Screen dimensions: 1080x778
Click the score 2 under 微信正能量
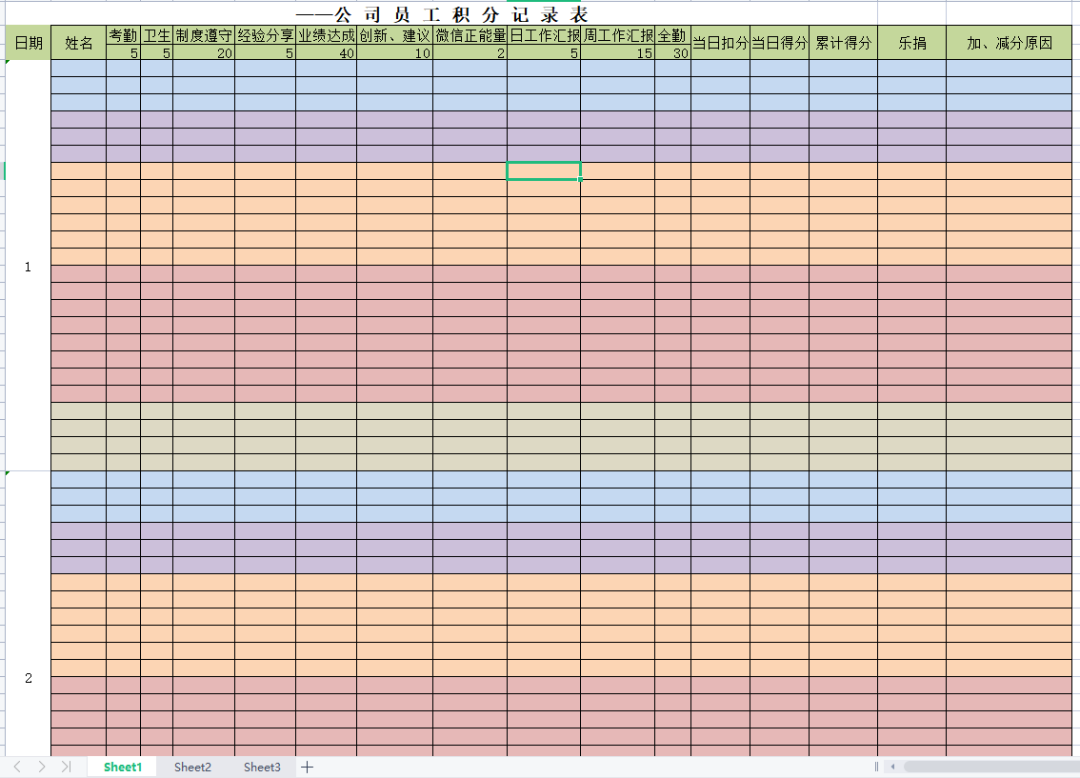(470, 53)
